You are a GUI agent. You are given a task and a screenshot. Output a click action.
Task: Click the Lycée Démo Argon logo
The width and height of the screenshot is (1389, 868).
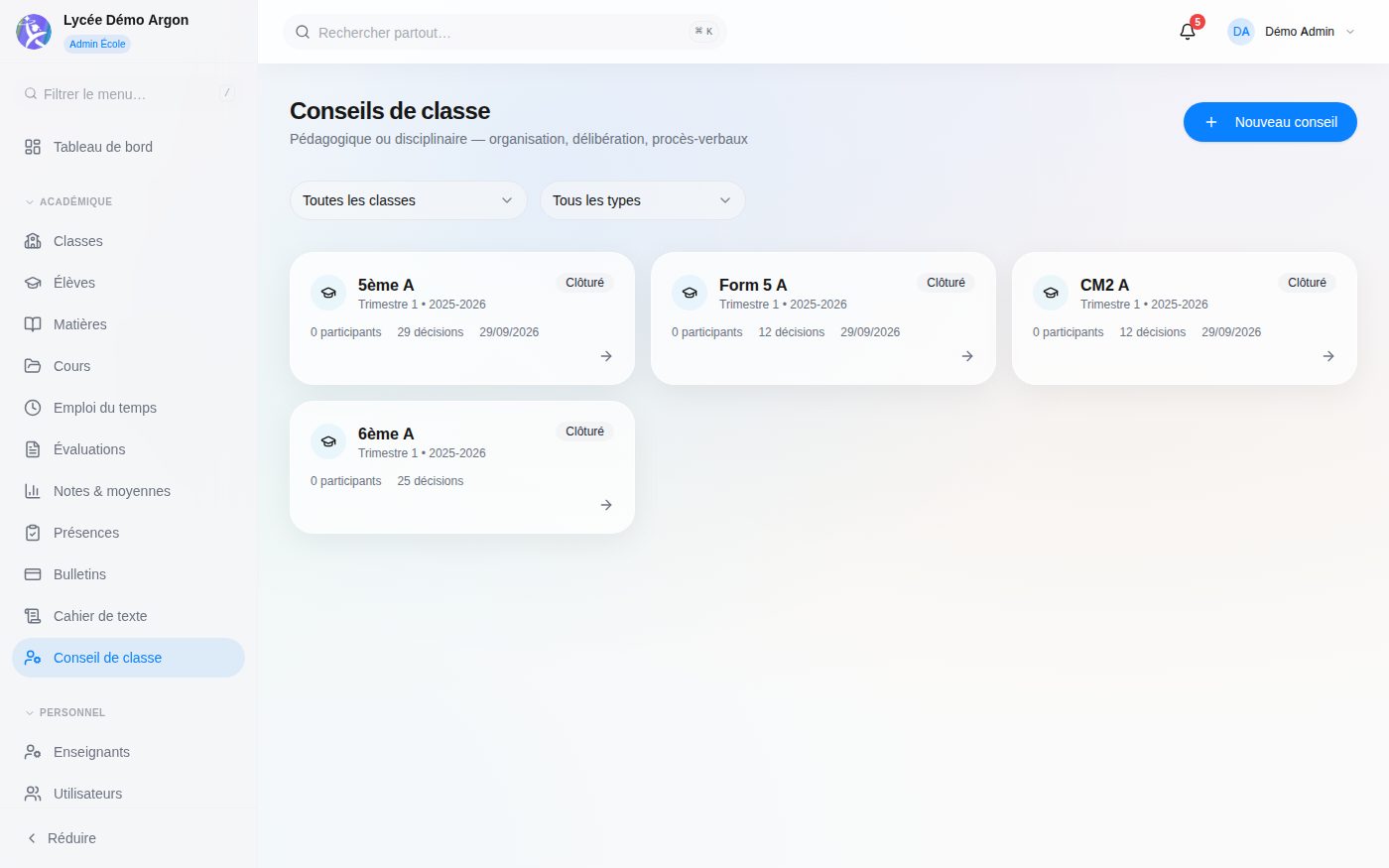34,32
